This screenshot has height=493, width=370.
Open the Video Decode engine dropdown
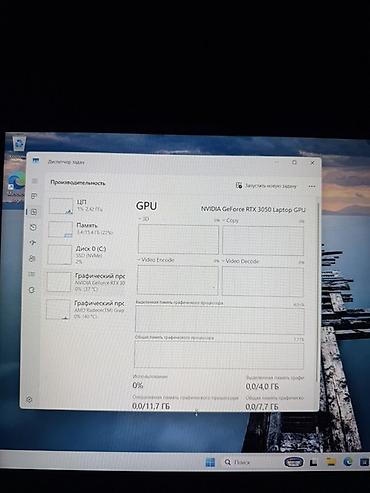click(x=241, y=261)
